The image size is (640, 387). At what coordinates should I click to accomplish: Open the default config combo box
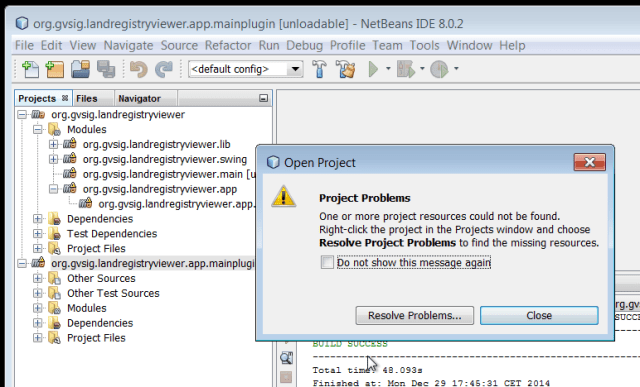[x=246, y=69]
